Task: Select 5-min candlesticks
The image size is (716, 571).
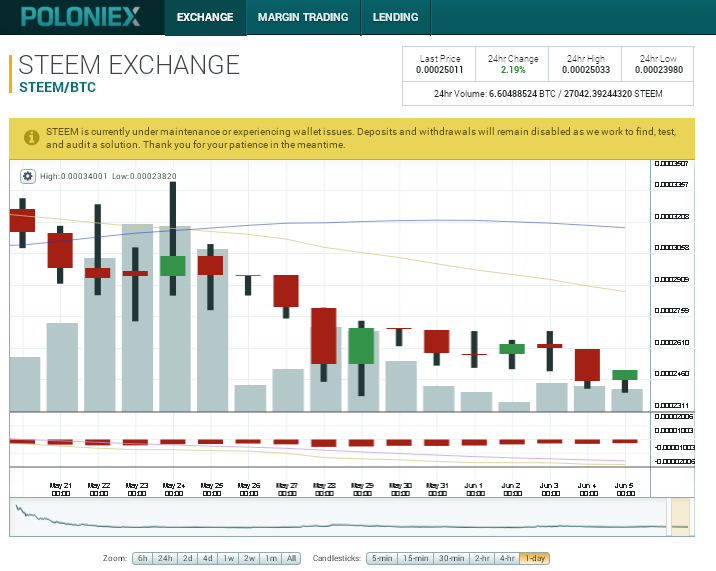Action: 382,558
